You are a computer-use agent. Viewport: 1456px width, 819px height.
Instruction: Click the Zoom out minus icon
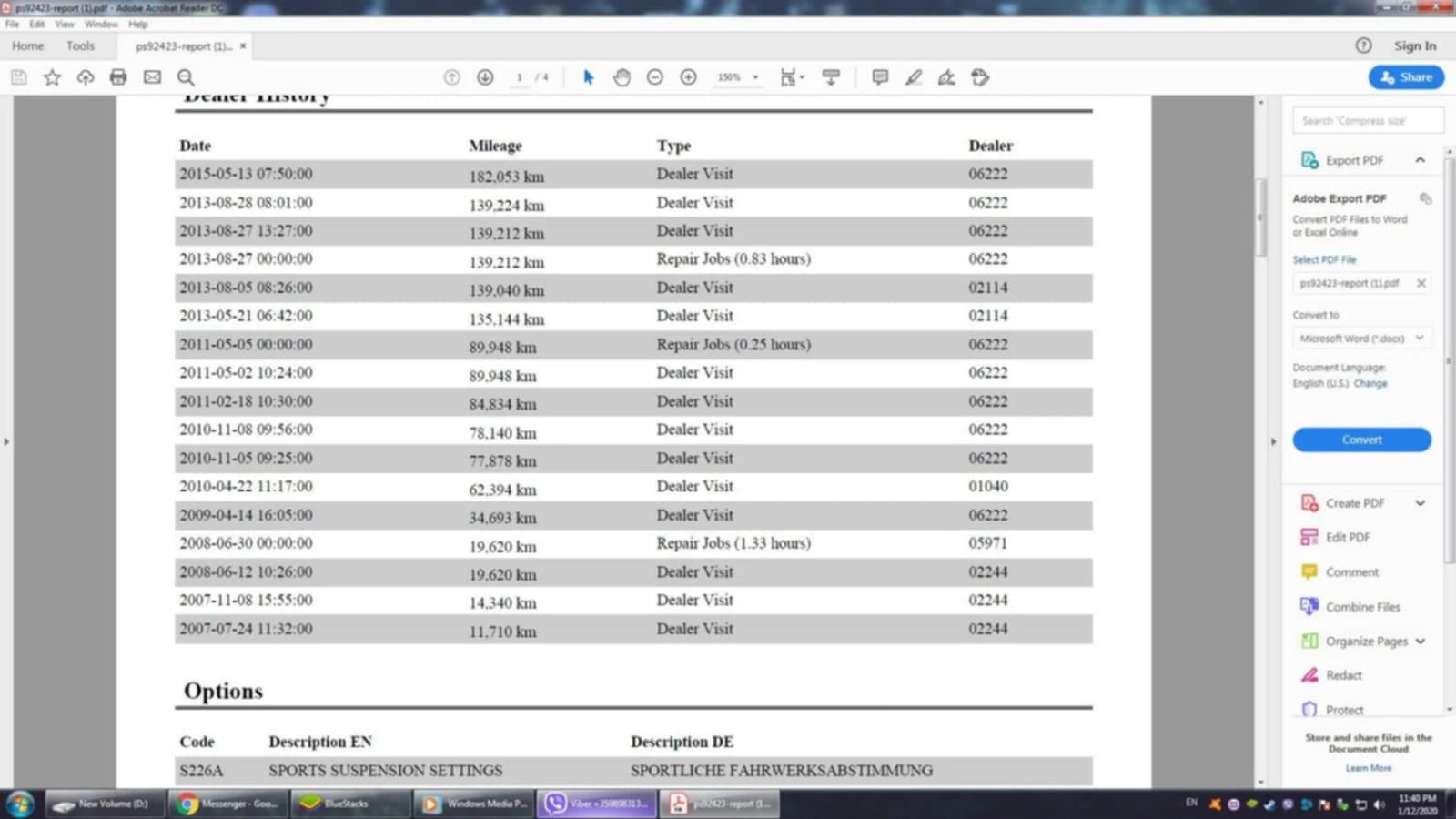pos(655,77)
